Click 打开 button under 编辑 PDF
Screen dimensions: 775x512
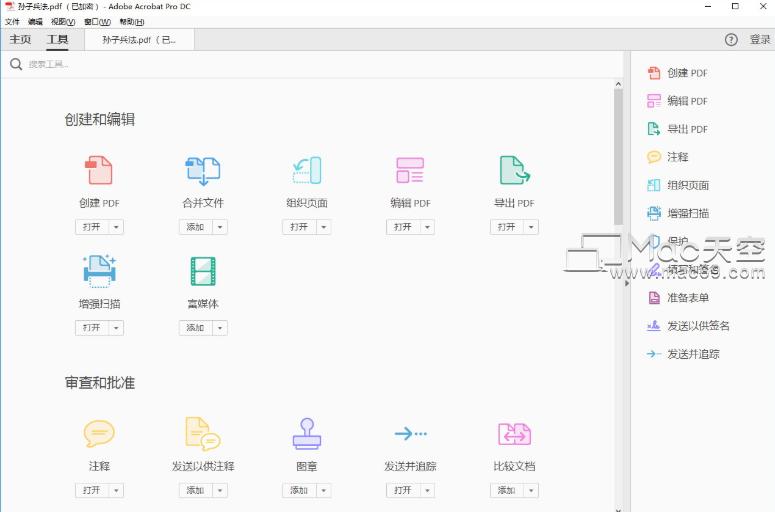[x=403, y=227]
